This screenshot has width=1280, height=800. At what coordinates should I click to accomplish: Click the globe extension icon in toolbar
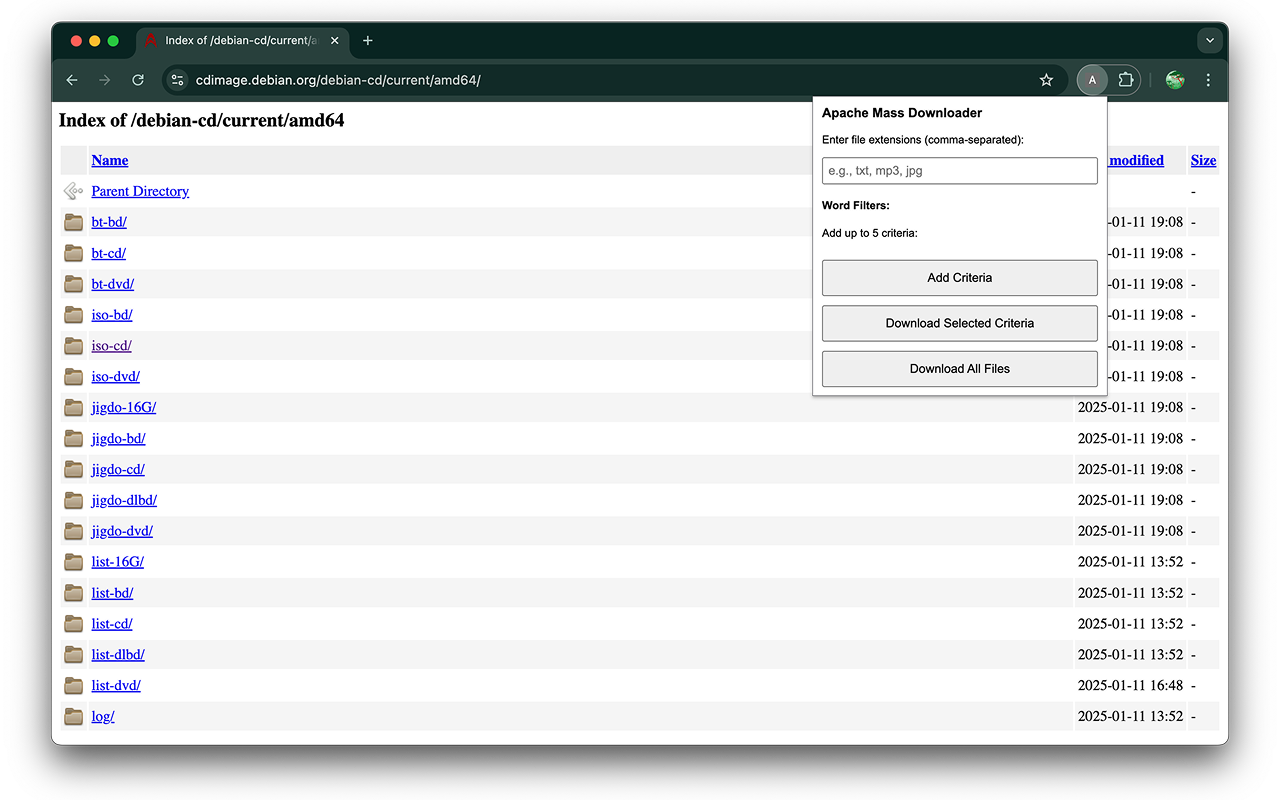(x=1174, y=80)
